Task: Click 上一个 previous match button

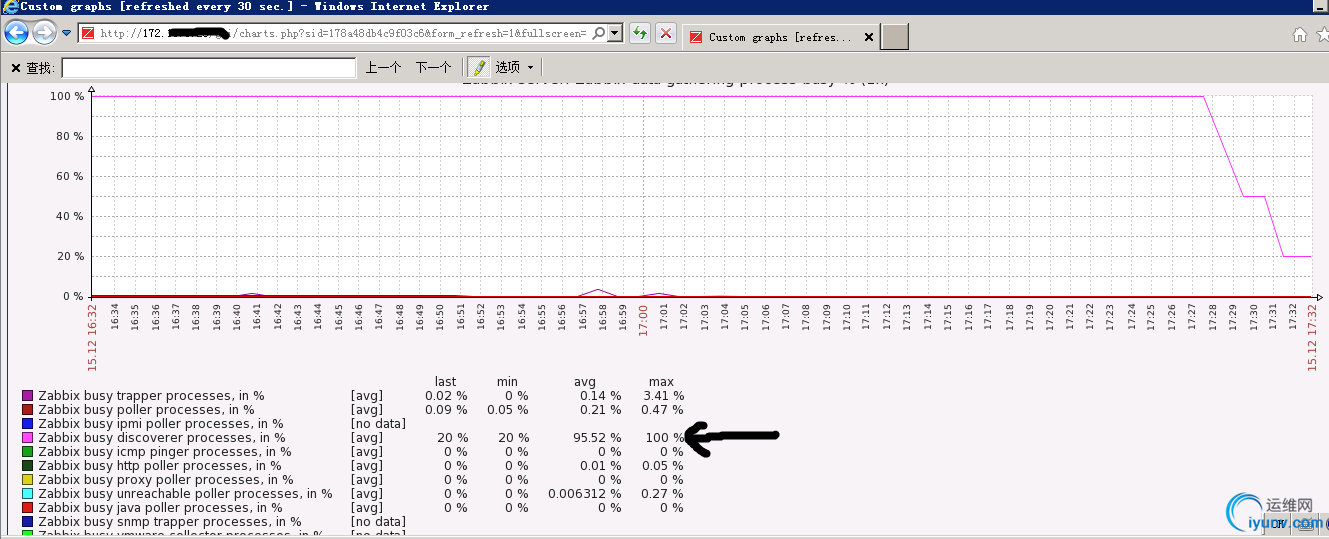Action: [383, 68]
